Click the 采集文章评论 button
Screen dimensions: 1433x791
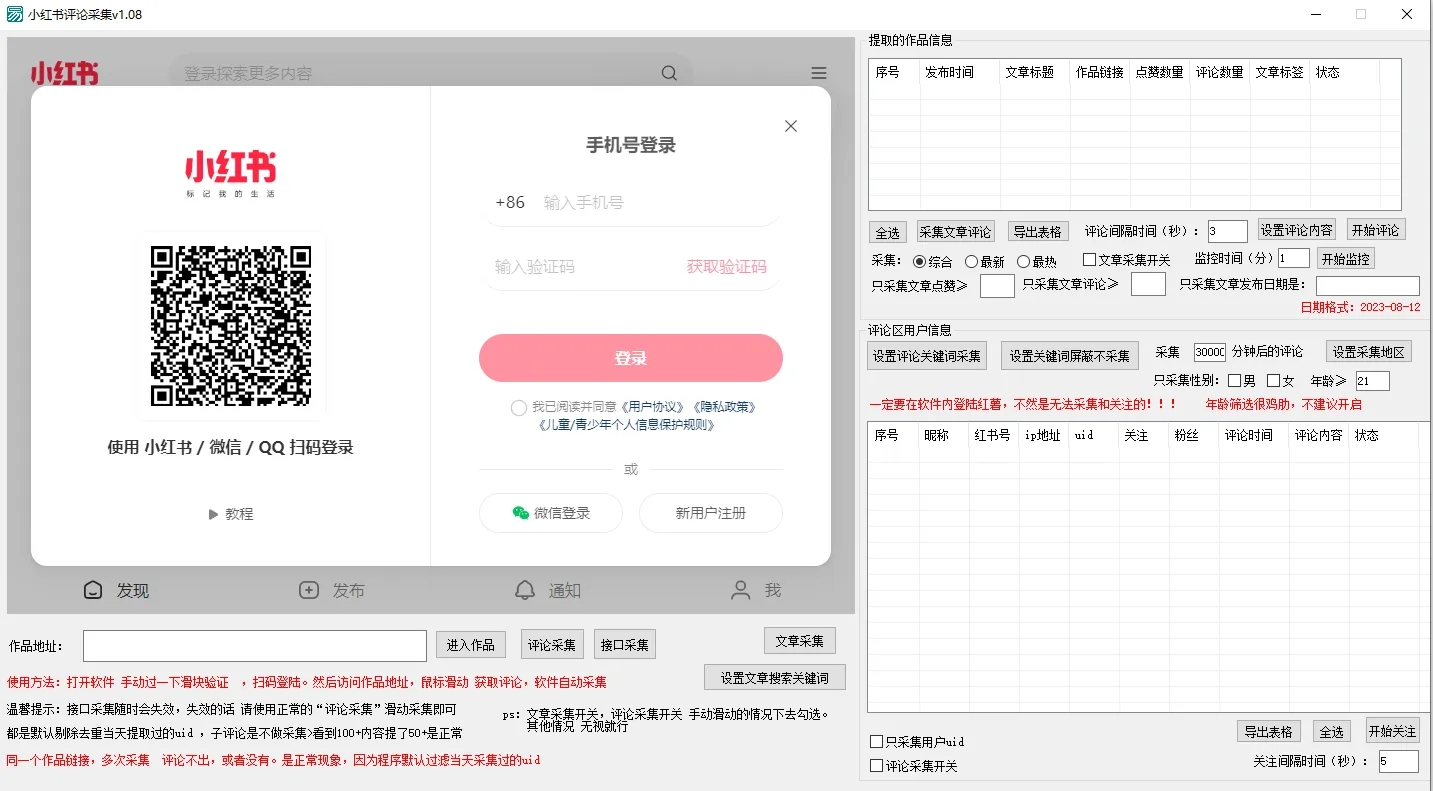coord(955,232)
